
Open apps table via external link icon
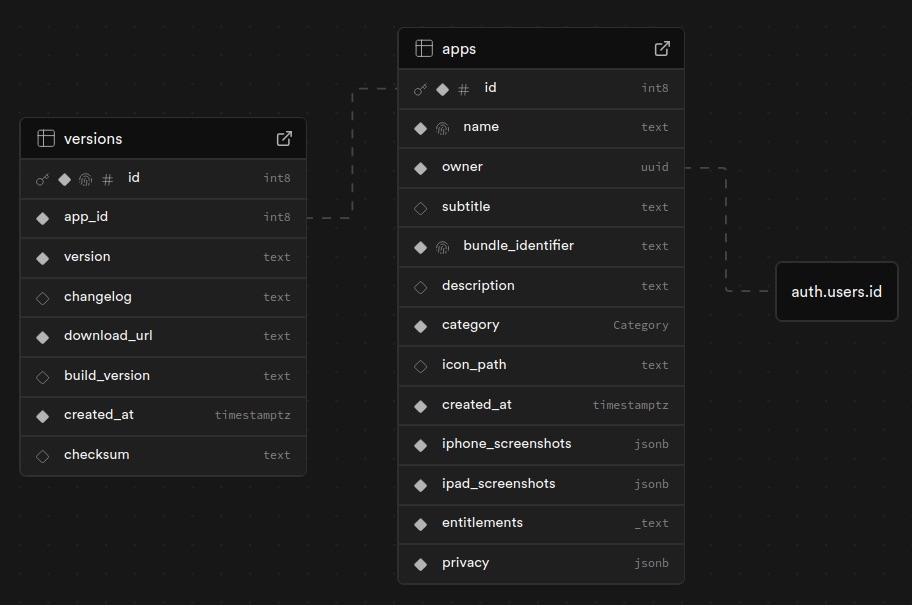point(662,49)
